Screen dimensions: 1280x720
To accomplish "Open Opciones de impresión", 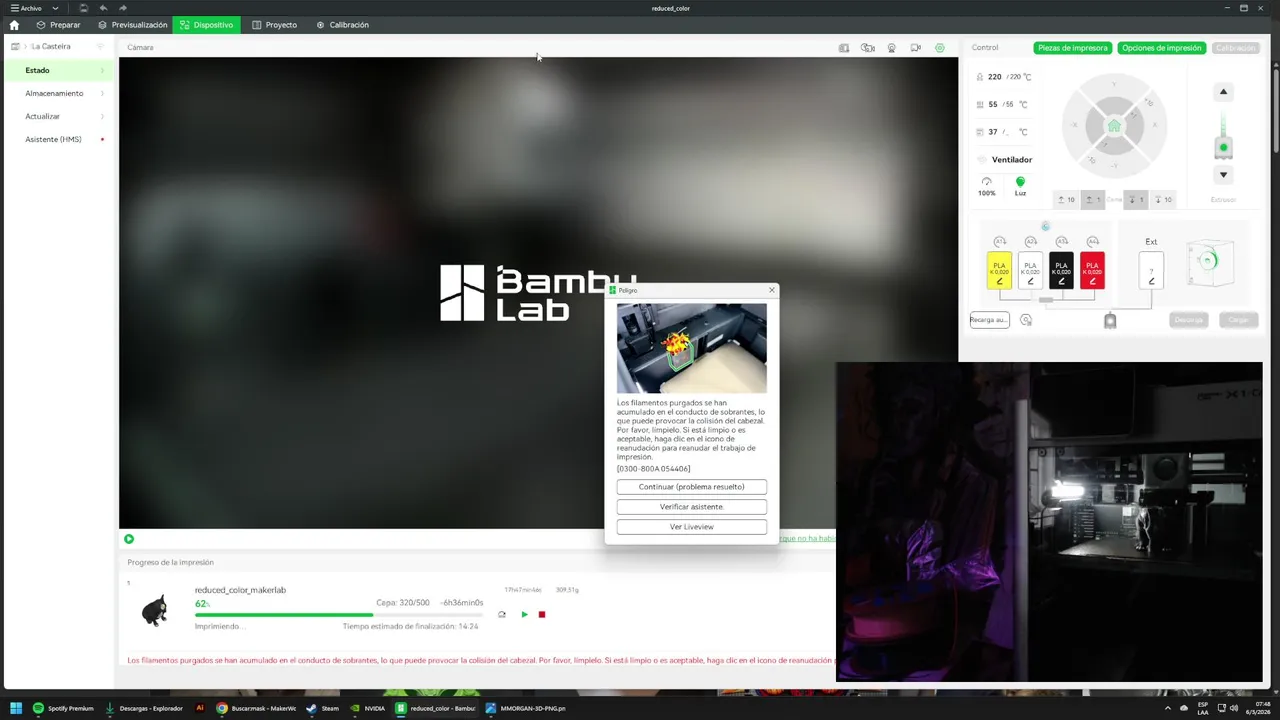I will 1161,48.
